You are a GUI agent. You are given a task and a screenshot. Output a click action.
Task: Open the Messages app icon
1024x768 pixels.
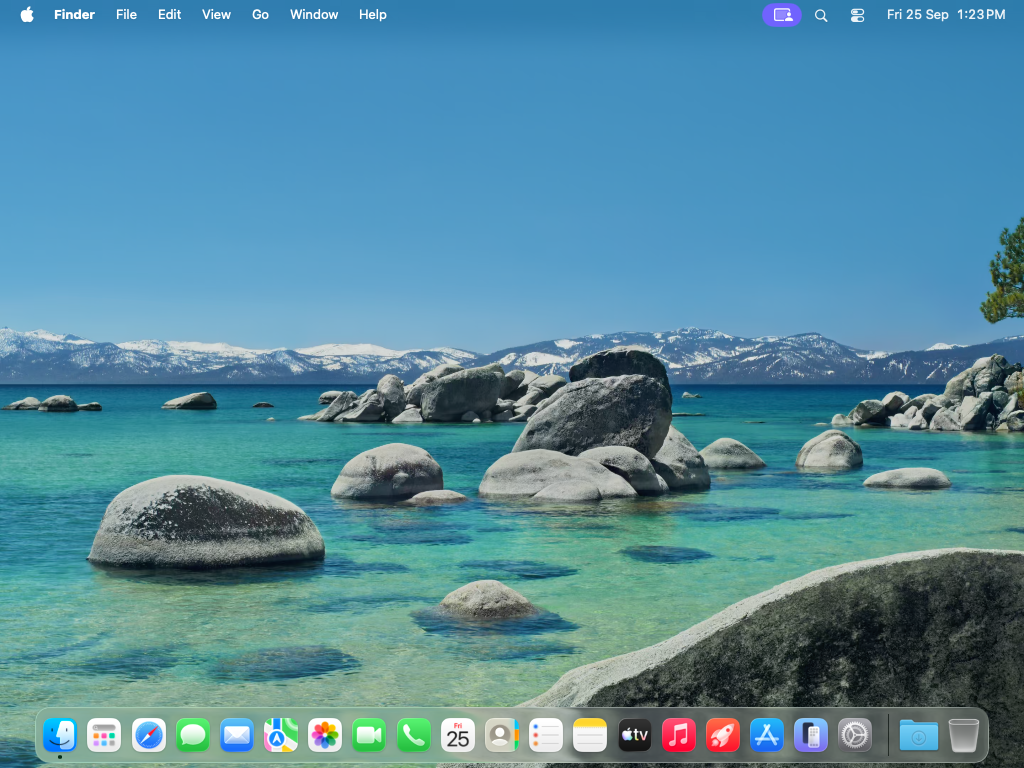tap(193, 735)
